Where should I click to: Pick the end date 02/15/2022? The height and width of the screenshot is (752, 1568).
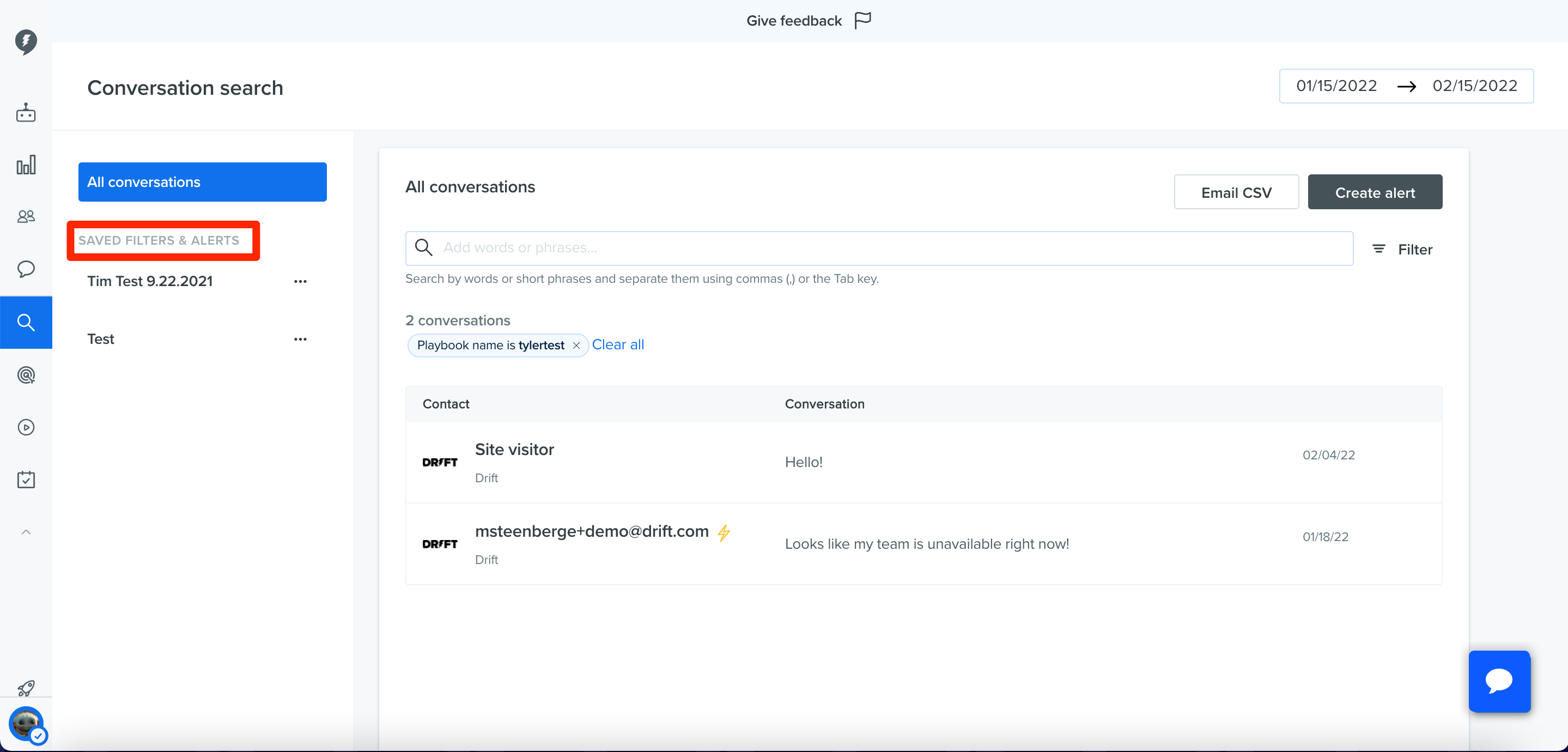[1474, 86]
